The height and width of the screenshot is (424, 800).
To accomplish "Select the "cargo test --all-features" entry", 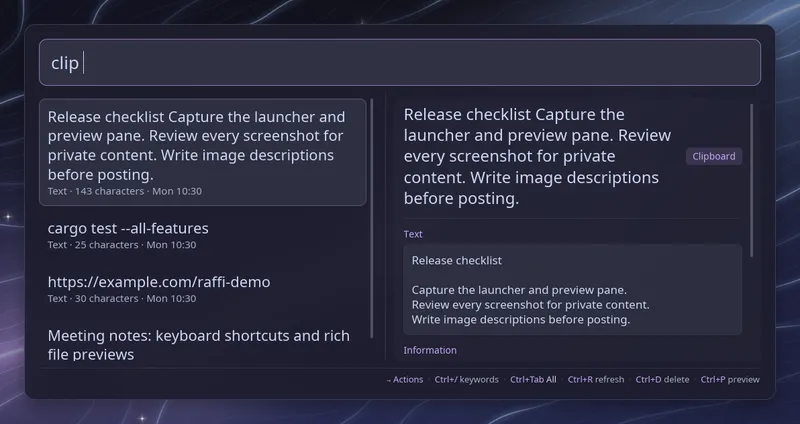I will click(203, 235).
